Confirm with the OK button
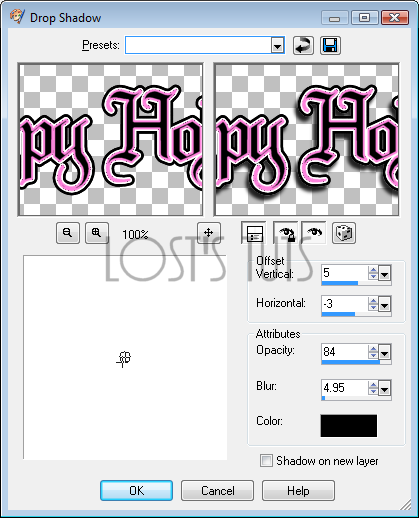Viewport: 419px width, 518px height. point(136,491)
